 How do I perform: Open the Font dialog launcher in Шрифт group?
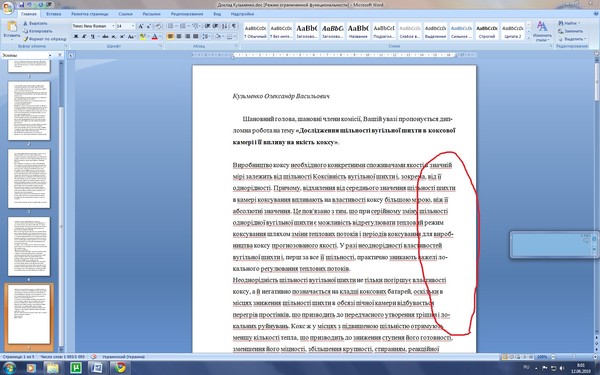(161, 46)
